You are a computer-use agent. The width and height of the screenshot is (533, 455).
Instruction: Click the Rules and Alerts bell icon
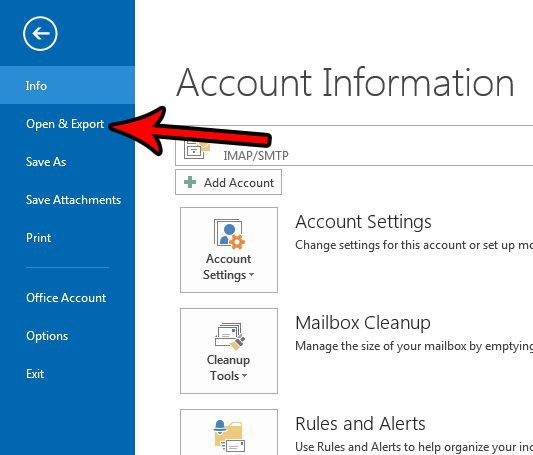[x=229, y=436]
